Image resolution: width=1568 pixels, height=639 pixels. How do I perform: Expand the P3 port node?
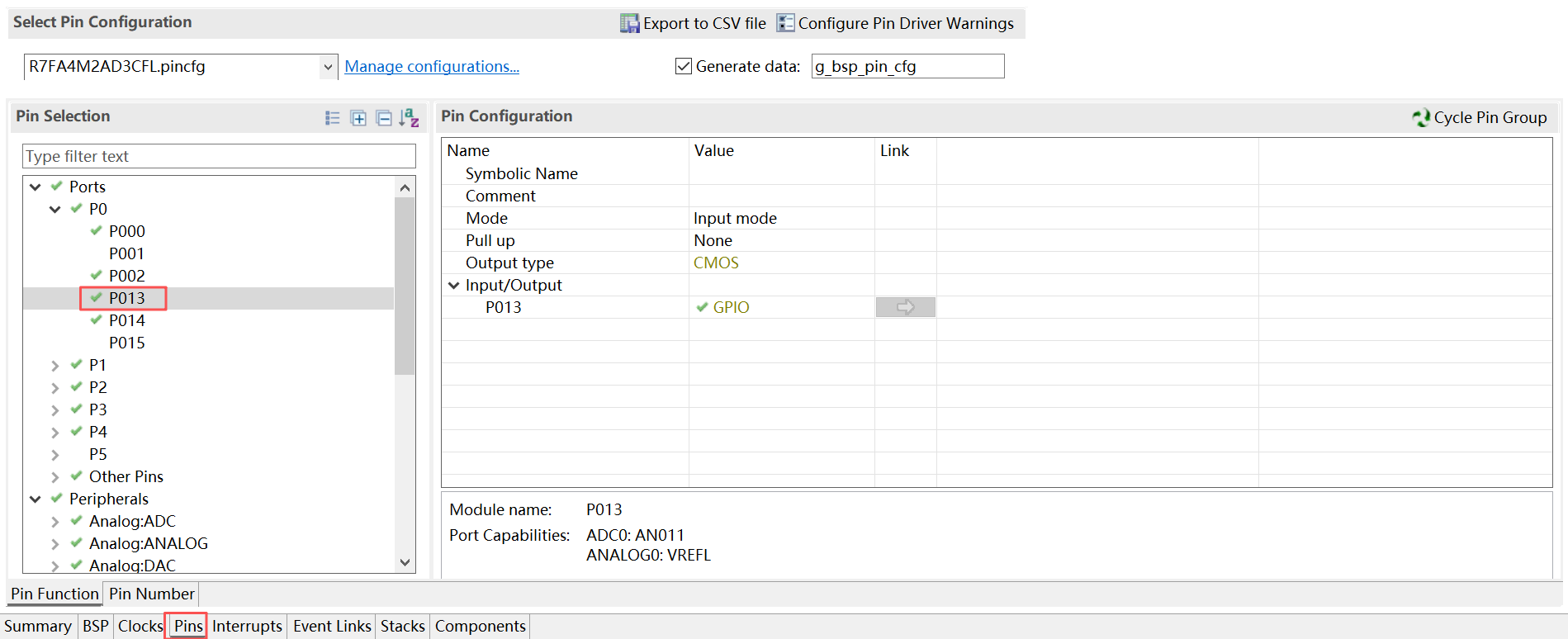tap(55, 409)
